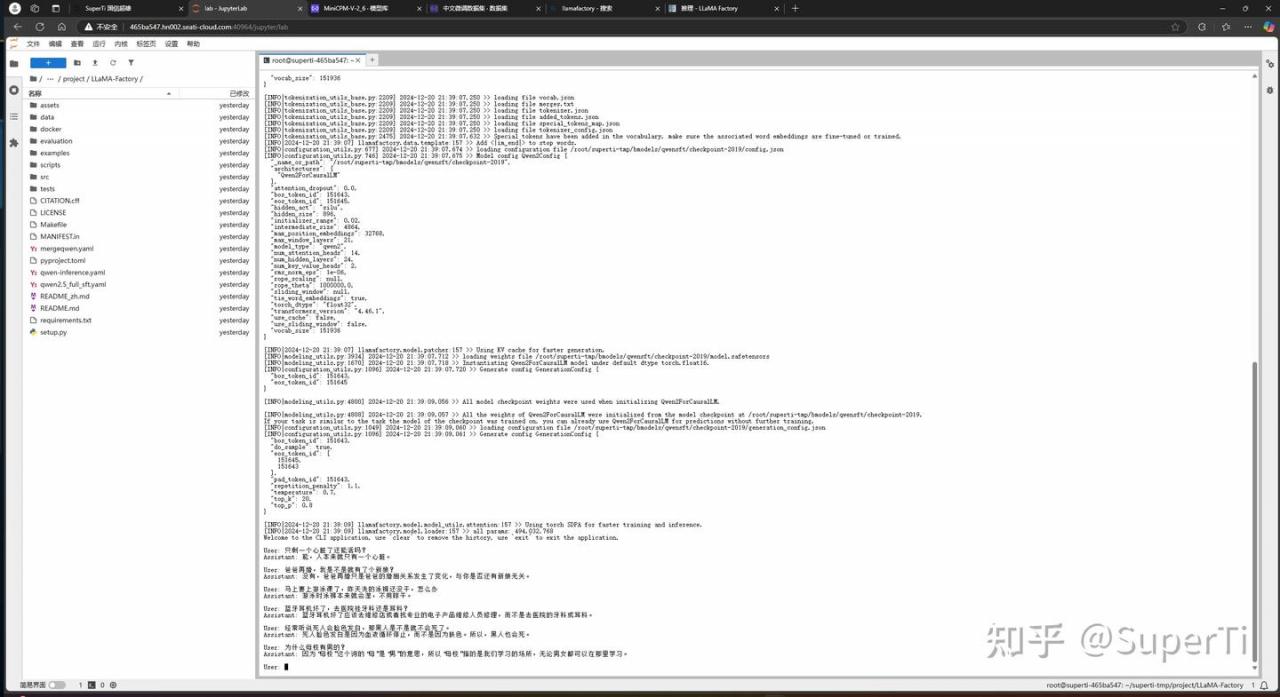Click the LLaMA-Factory breadcrumb link

[115, 78]
